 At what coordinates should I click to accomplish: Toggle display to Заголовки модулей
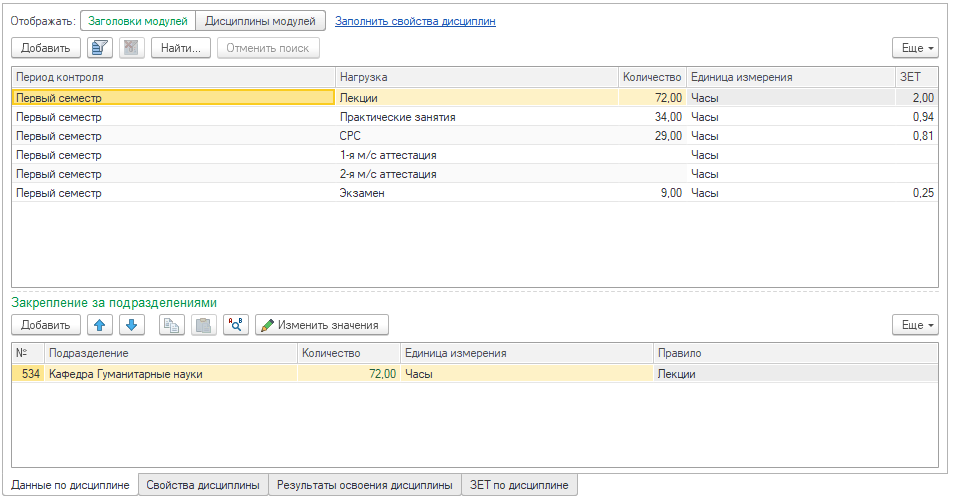(x=138, y=21)
